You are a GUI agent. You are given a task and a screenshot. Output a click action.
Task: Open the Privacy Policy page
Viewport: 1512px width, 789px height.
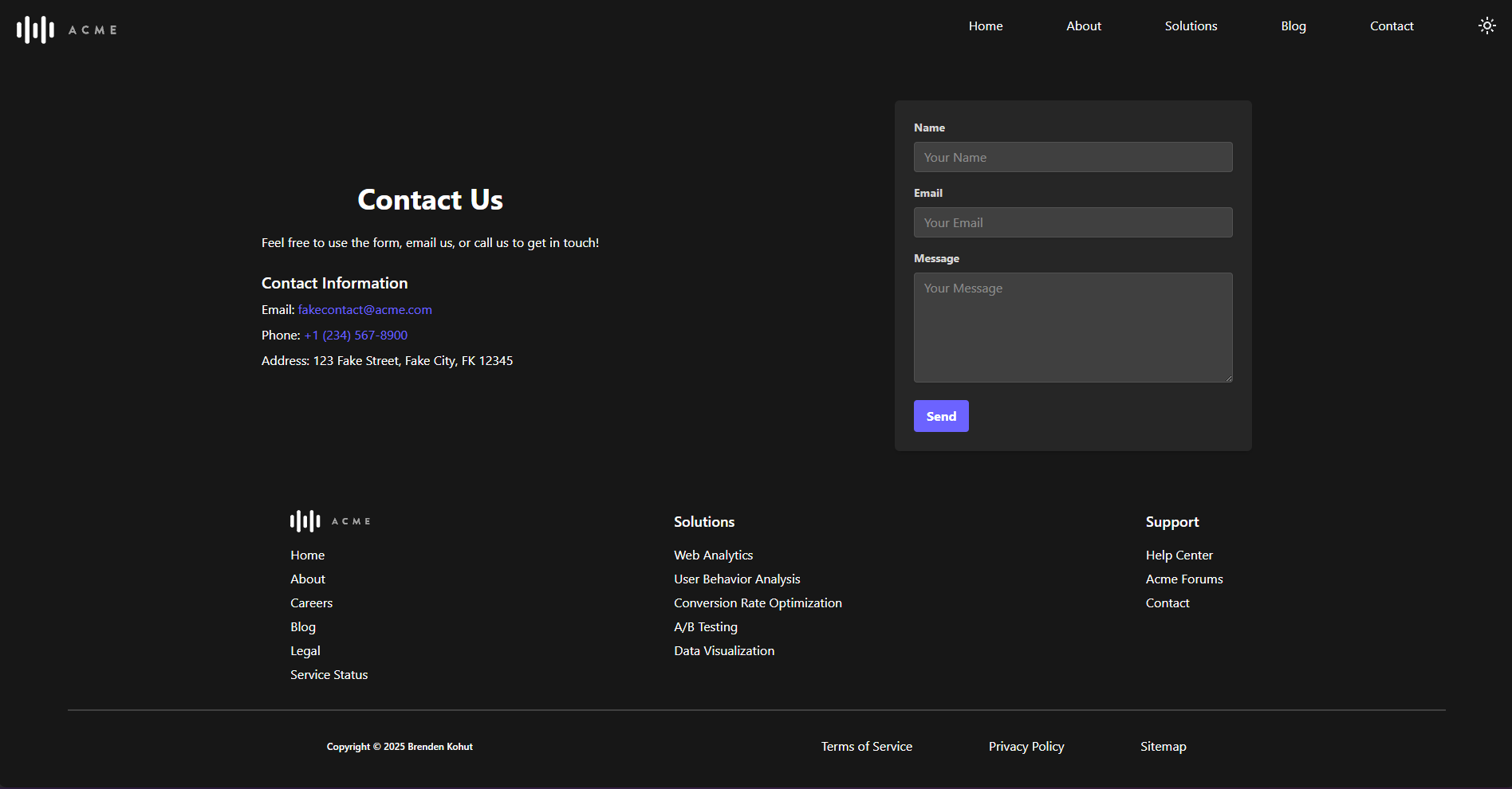tap(1026, 746)
